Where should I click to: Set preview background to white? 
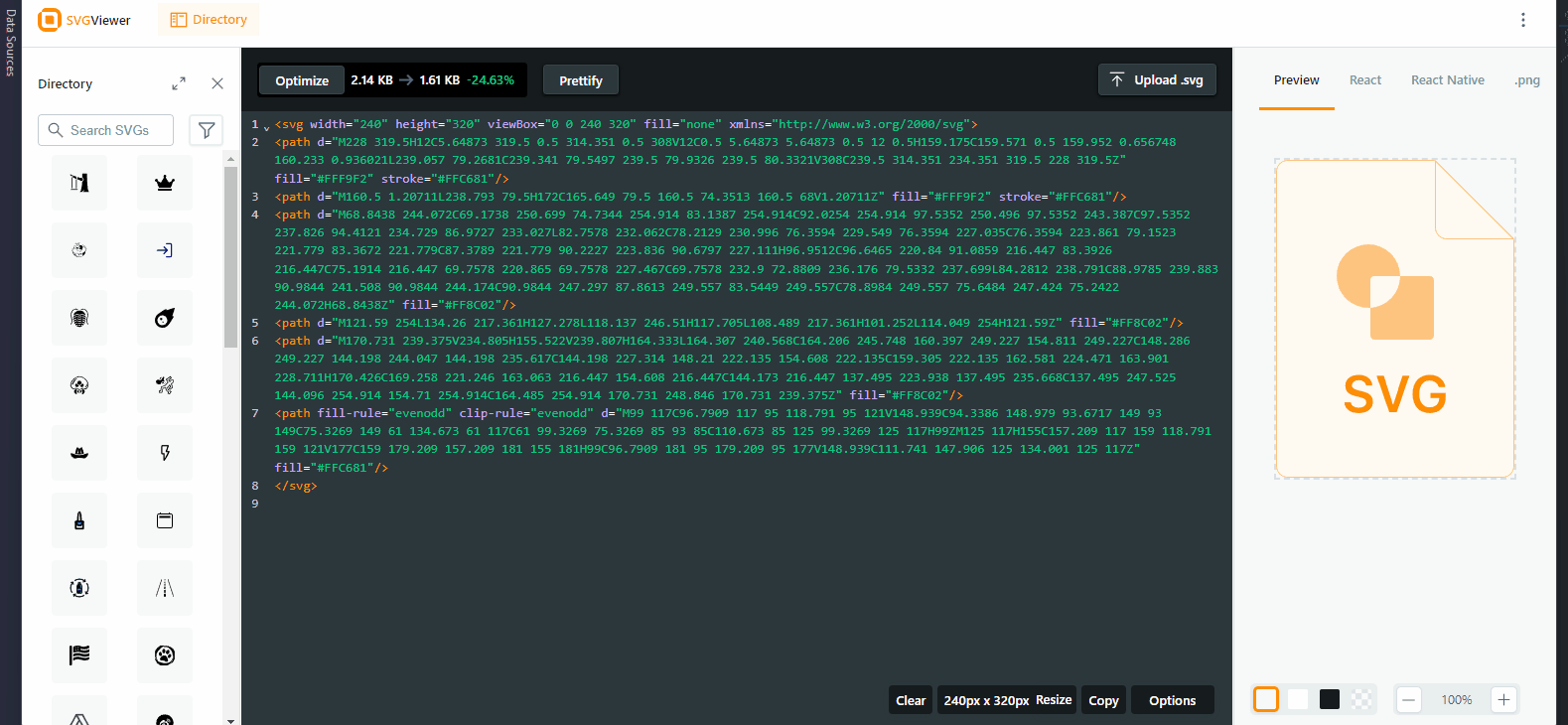1298,699
